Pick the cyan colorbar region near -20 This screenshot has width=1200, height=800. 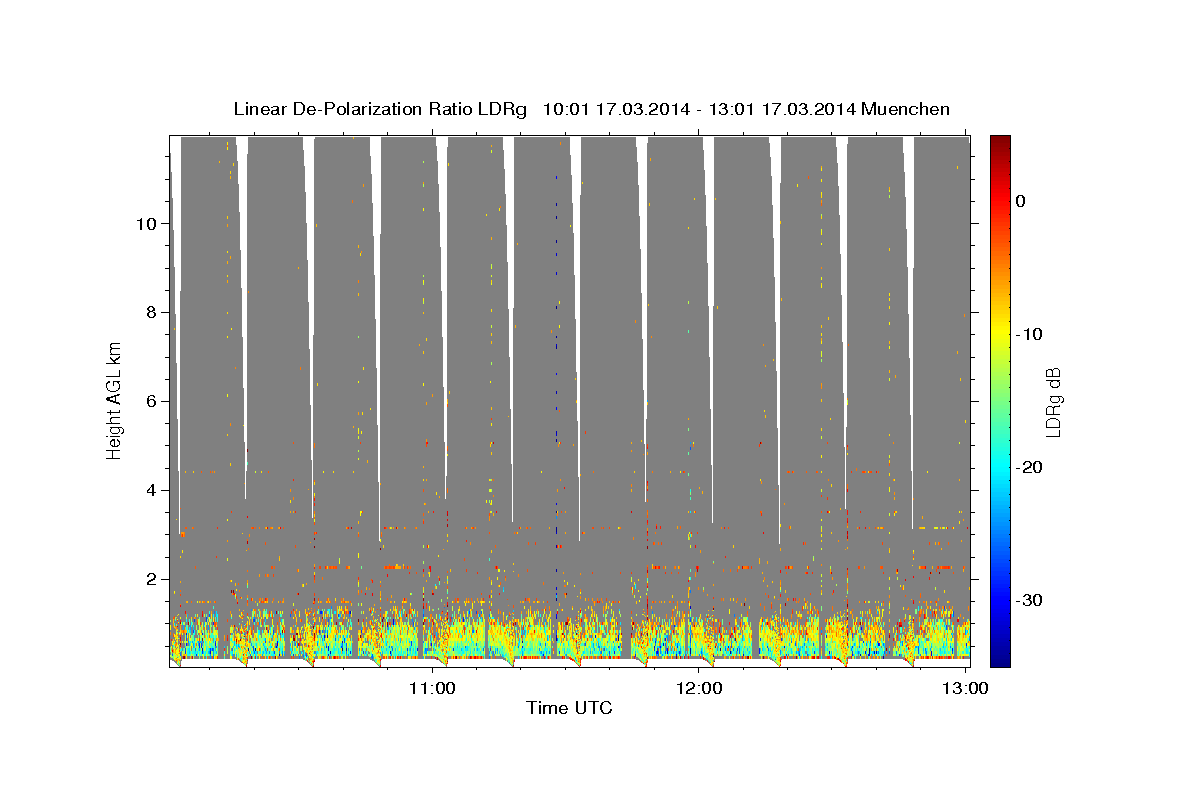click(x=999, y=467)
